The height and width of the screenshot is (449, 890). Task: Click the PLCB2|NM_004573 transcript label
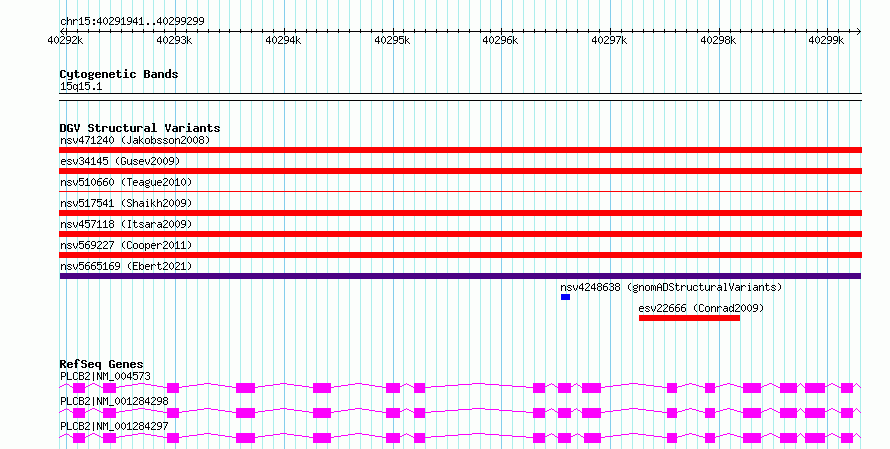(106, 376)
